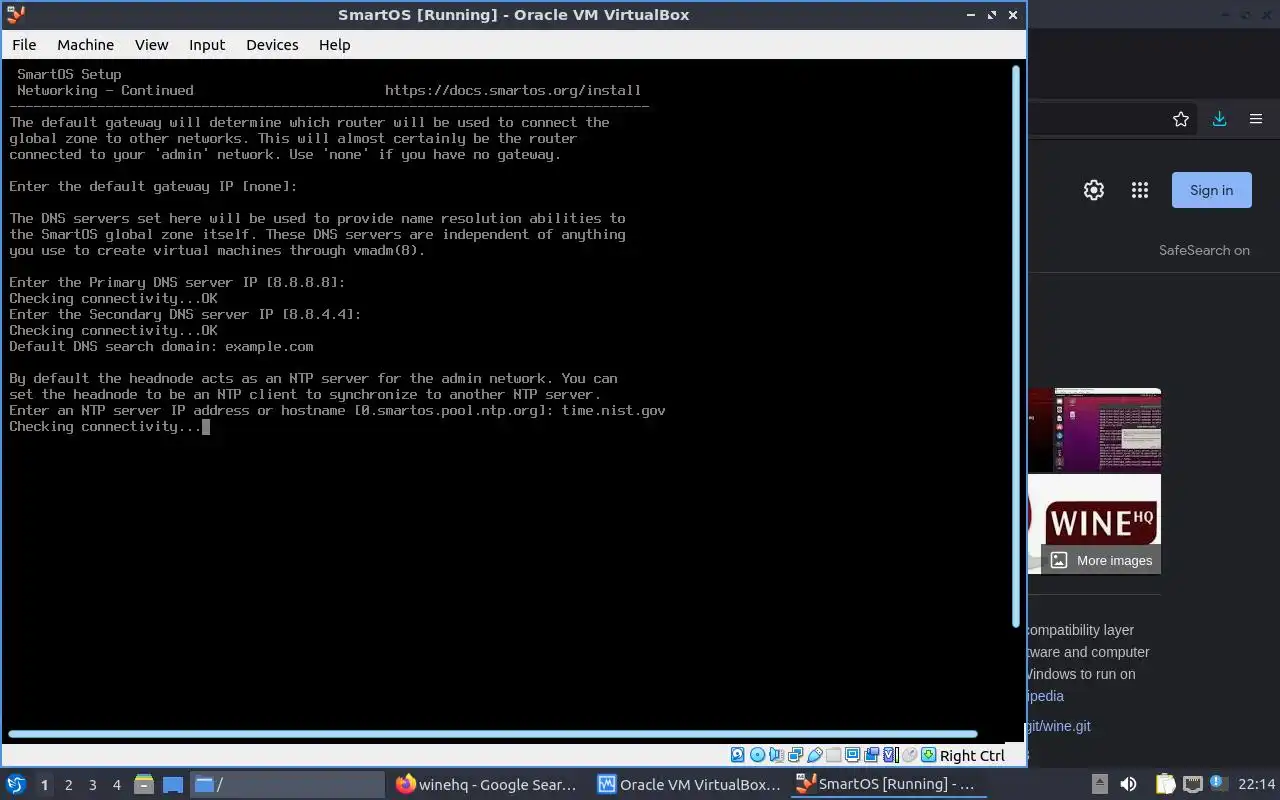Viewport: 1280px width, 800px height.
Task: Open the Help menu
Action: coord(334,45)
